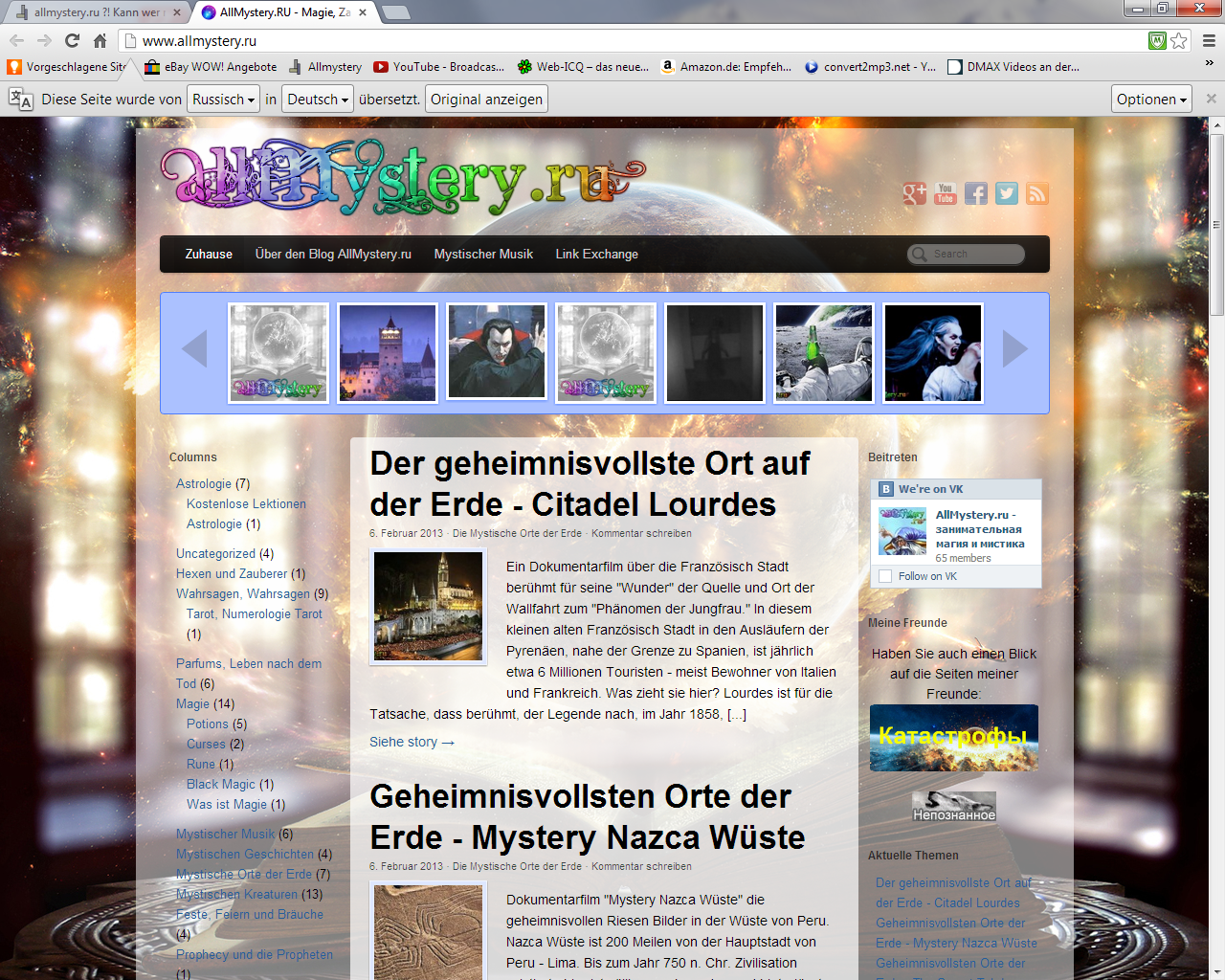The height and width of the screenshot is (980, 1225).
Task: Open YouTube social icon in header
Action: pos(946,193)
